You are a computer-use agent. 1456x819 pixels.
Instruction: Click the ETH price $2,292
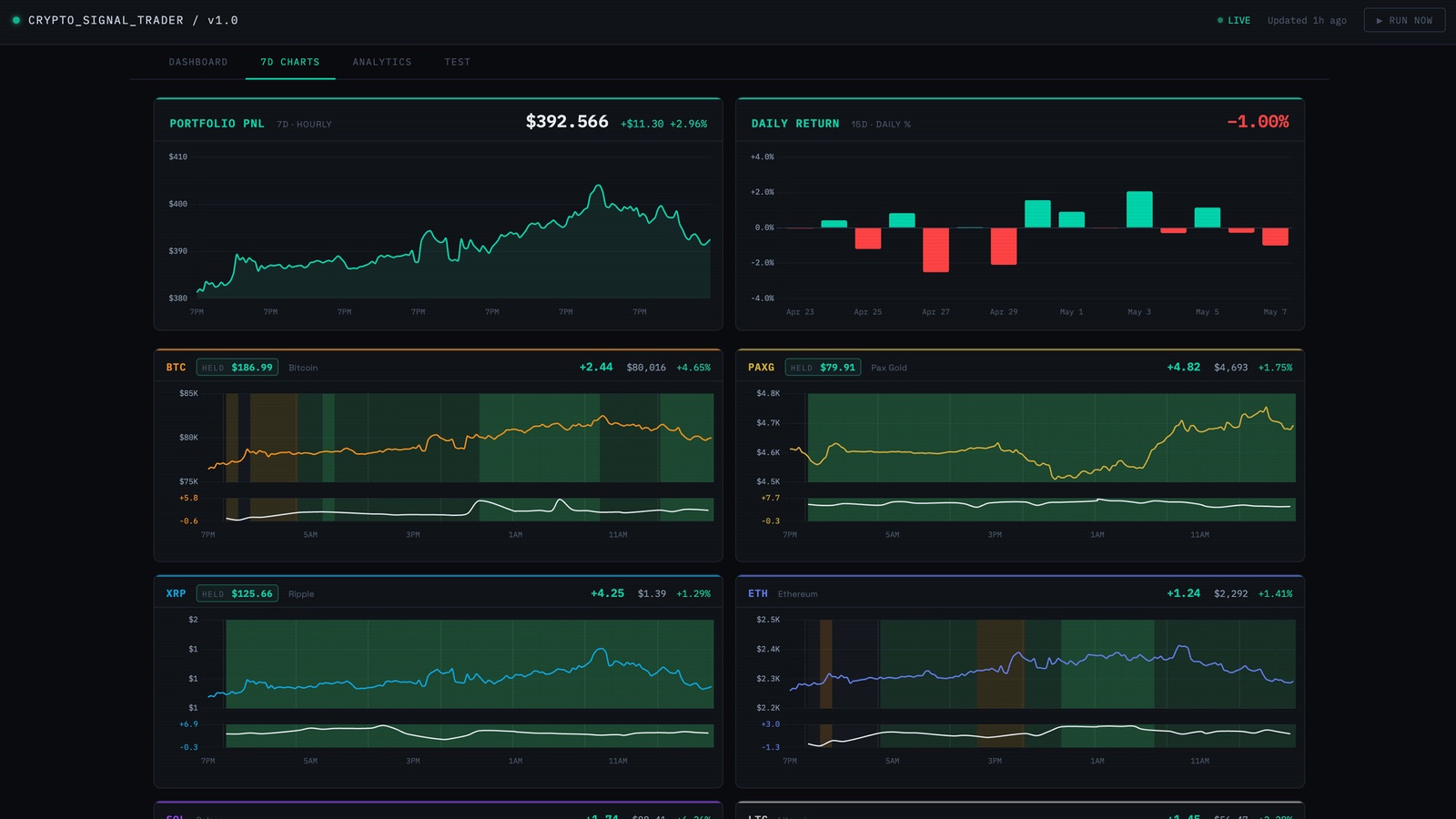tap(1231, 593)
